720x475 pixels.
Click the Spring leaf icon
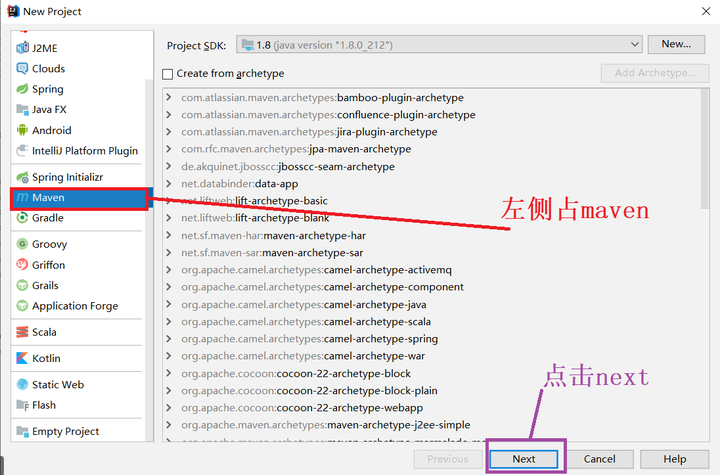click(x=22, y=89)
